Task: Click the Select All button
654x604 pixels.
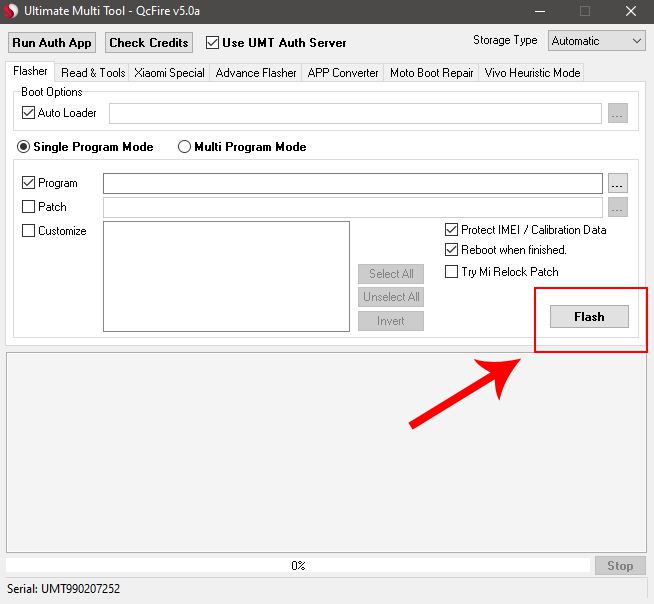Action: pos(391,274)
